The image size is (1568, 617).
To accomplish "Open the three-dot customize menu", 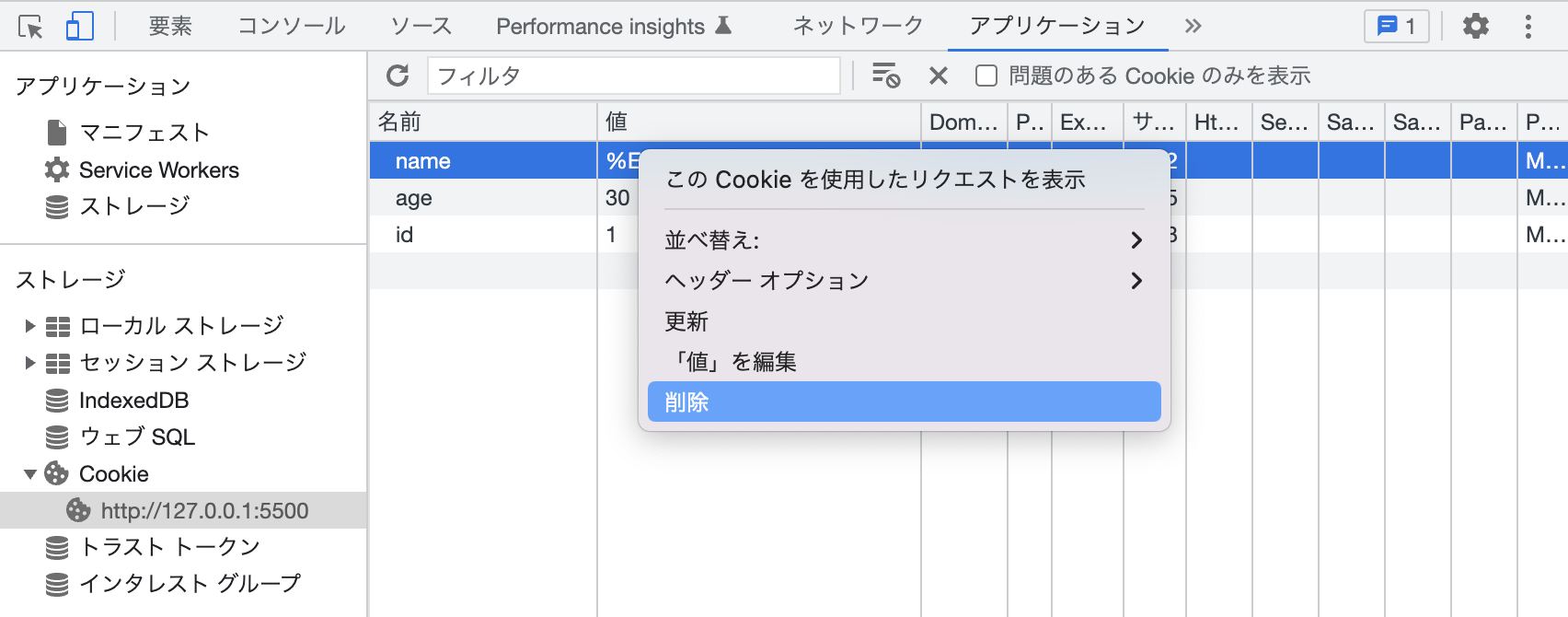I will 1528,27.
